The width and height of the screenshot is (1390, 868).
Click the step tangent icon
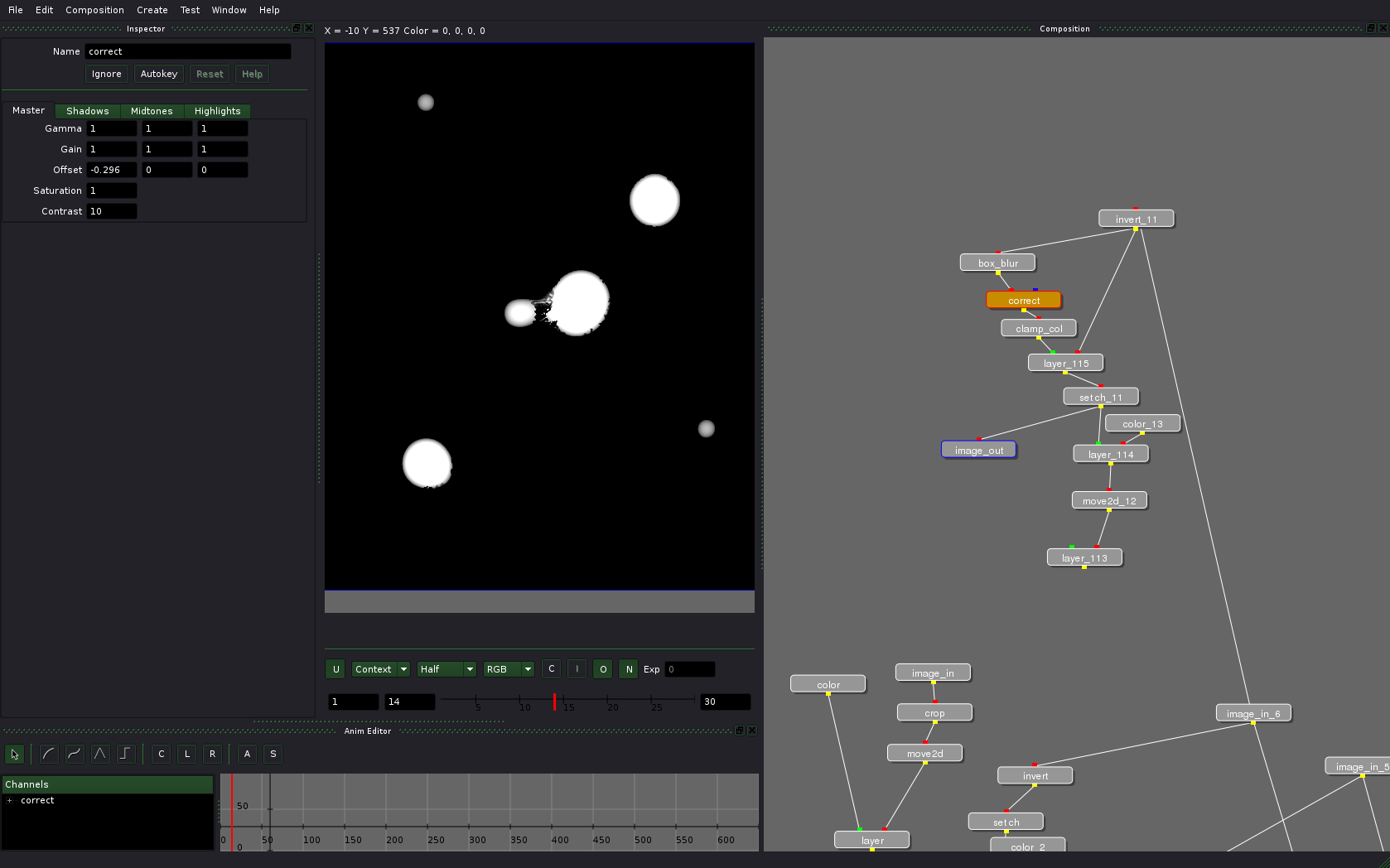pos(126,754)
